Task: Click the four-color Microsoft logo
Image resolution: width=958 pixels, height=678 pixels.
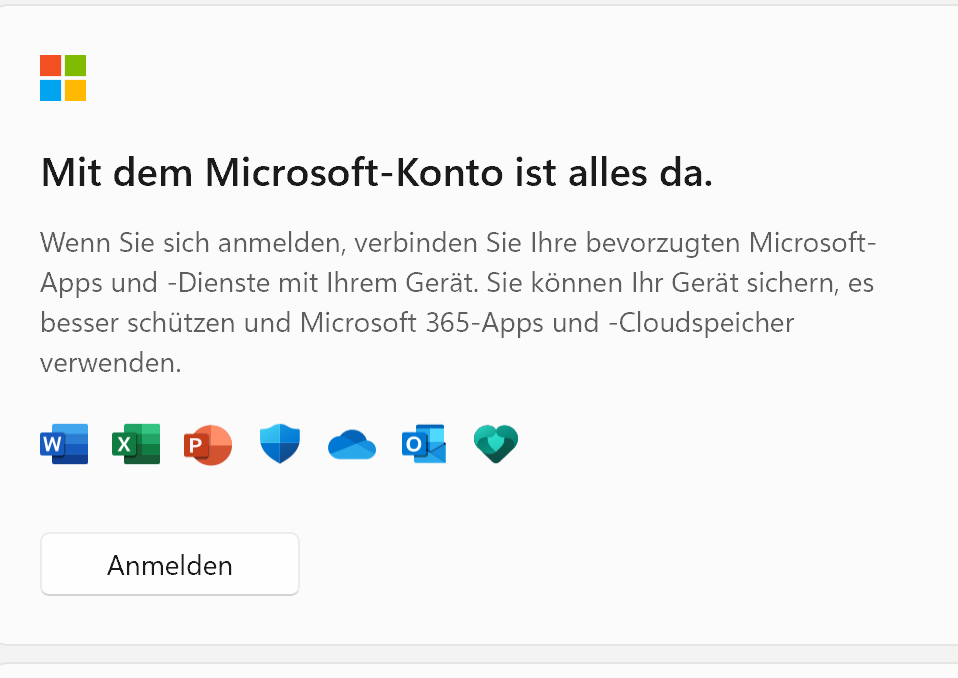Action: click(x=63, y=78)
